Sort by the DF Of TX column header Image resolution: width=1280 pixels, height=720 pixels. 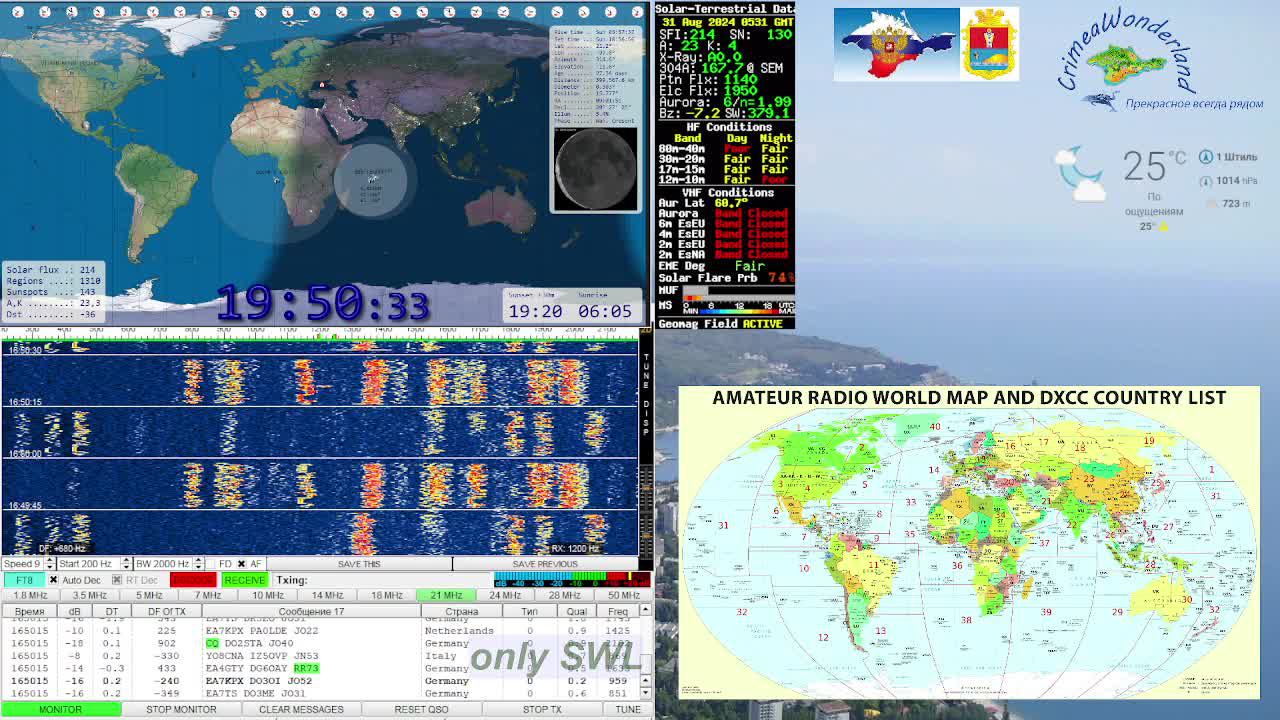[x=166, y=611]
